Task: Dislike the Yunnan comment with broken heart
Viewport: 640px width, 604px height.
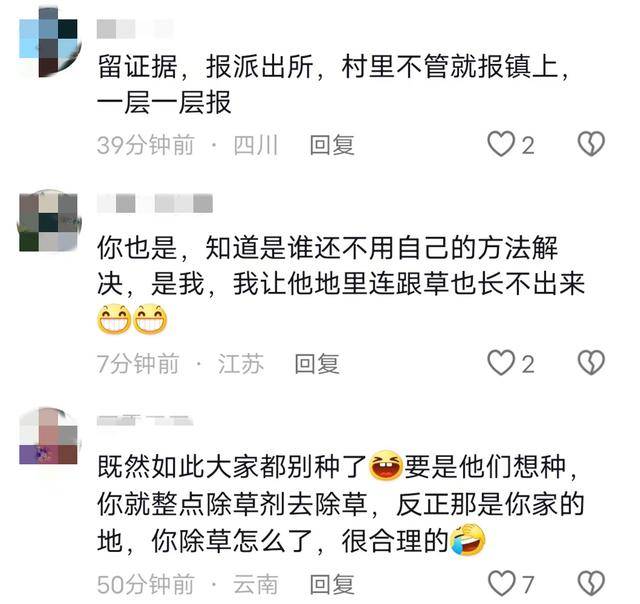Action: tap(591, 583)
